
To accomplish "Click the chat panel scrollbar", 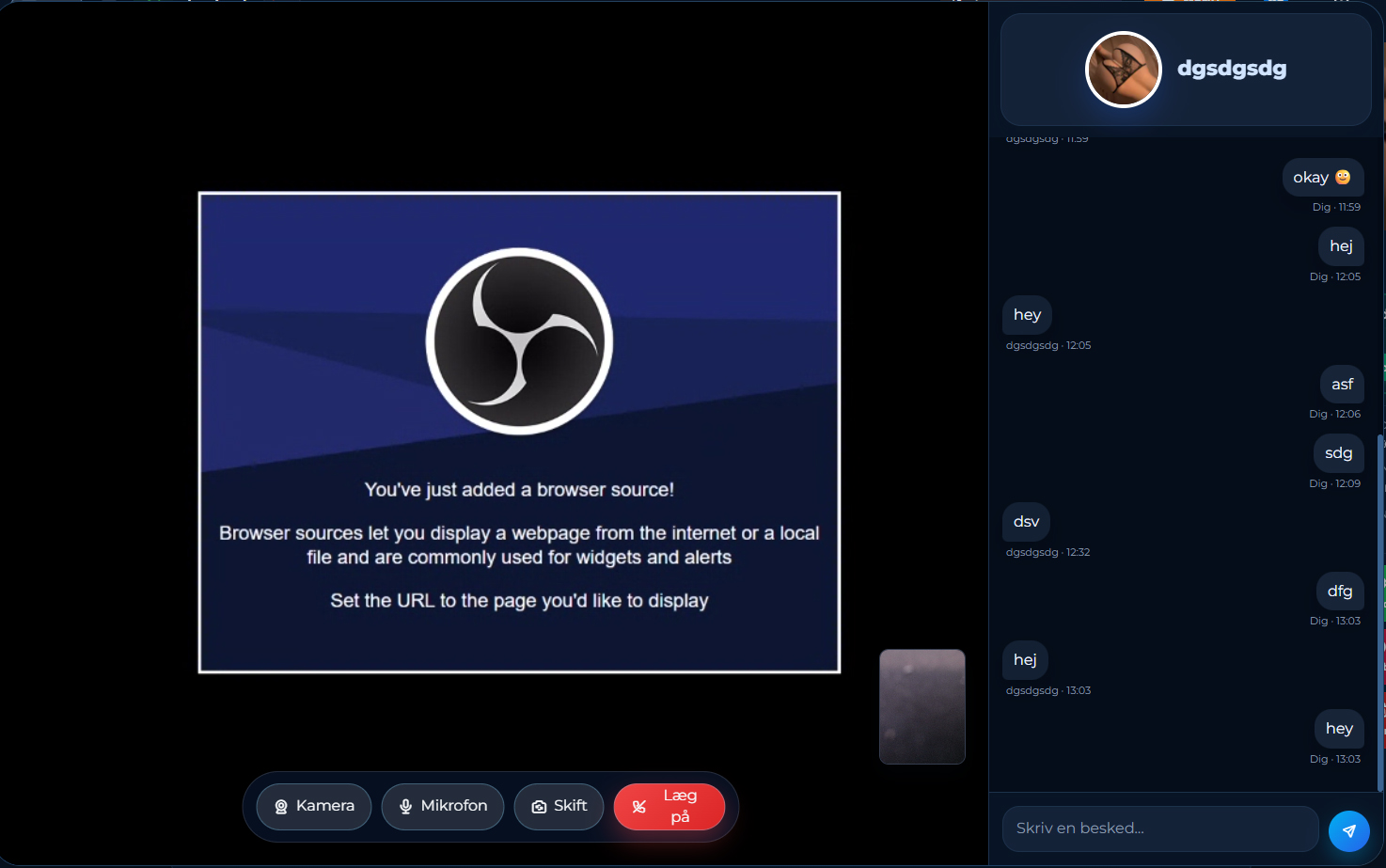I will point(1380,611).
